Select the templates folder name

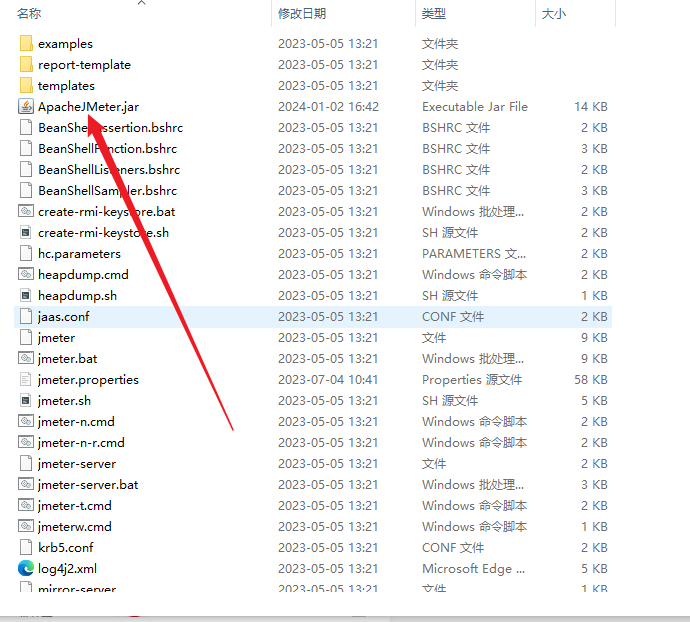66,86
